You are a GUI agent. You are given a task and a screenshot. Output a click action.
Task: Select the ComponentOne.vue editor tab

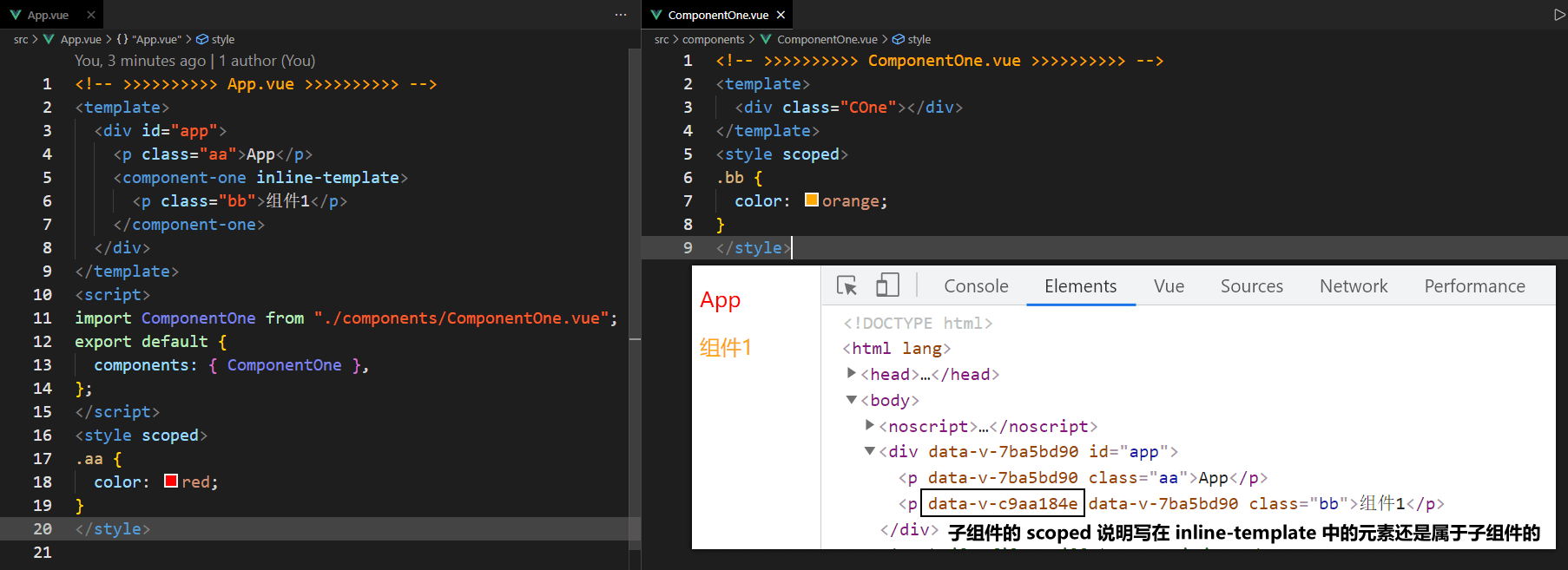718,15
